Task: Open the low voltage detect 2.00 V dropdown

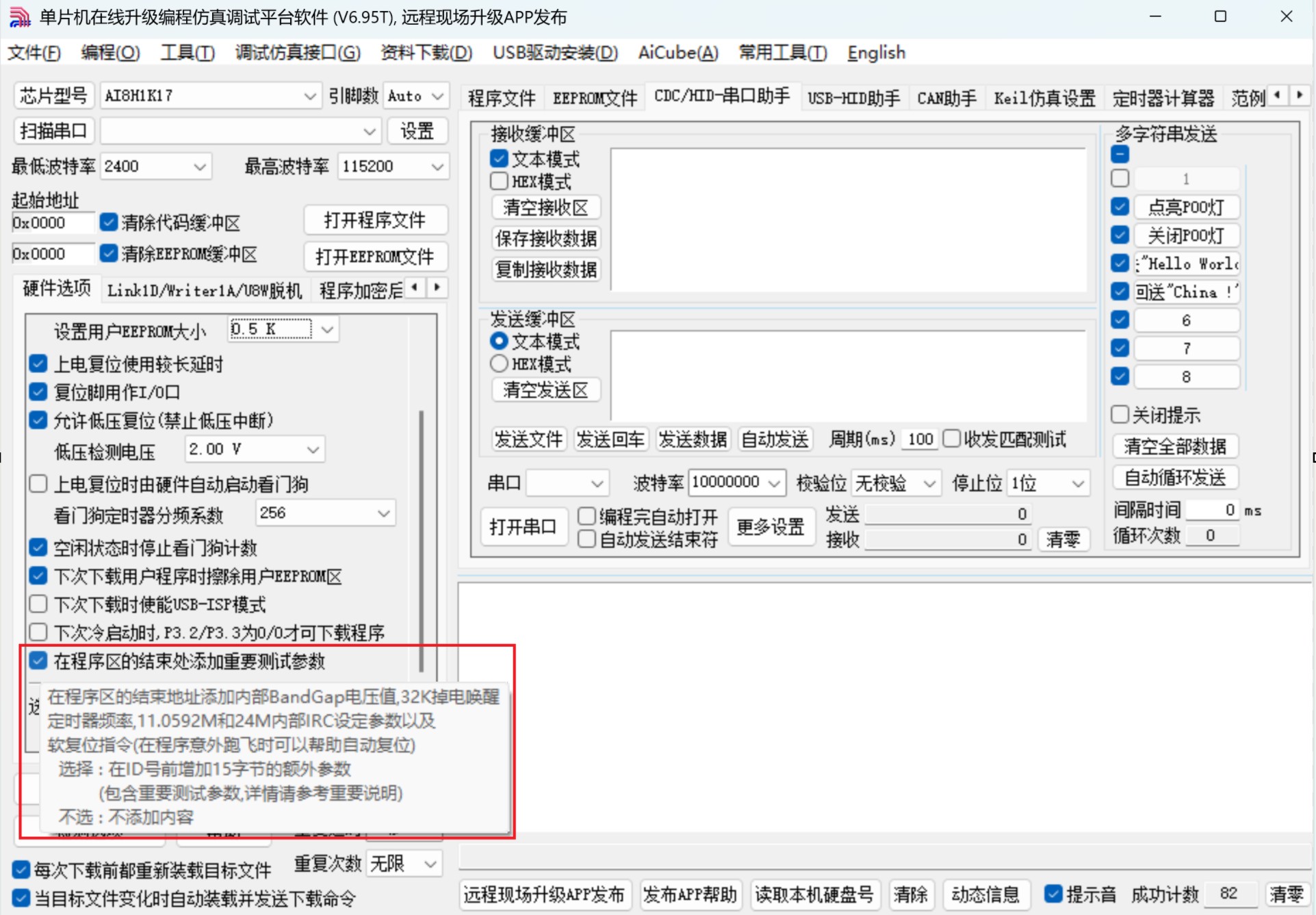Action: pos(313,450)
